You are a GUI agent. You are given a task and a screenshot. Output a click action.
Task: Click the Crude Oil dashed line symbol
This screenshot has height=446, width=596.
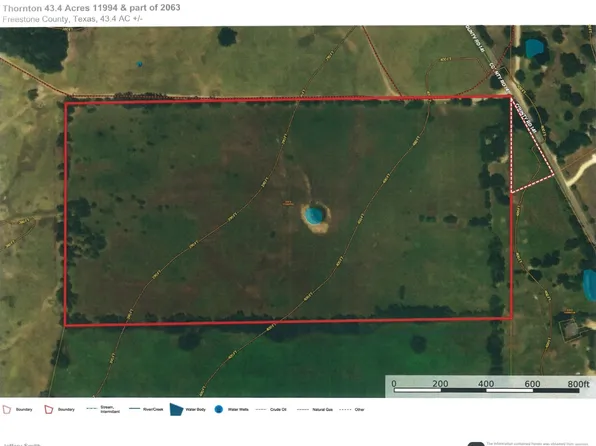point(261,409)
